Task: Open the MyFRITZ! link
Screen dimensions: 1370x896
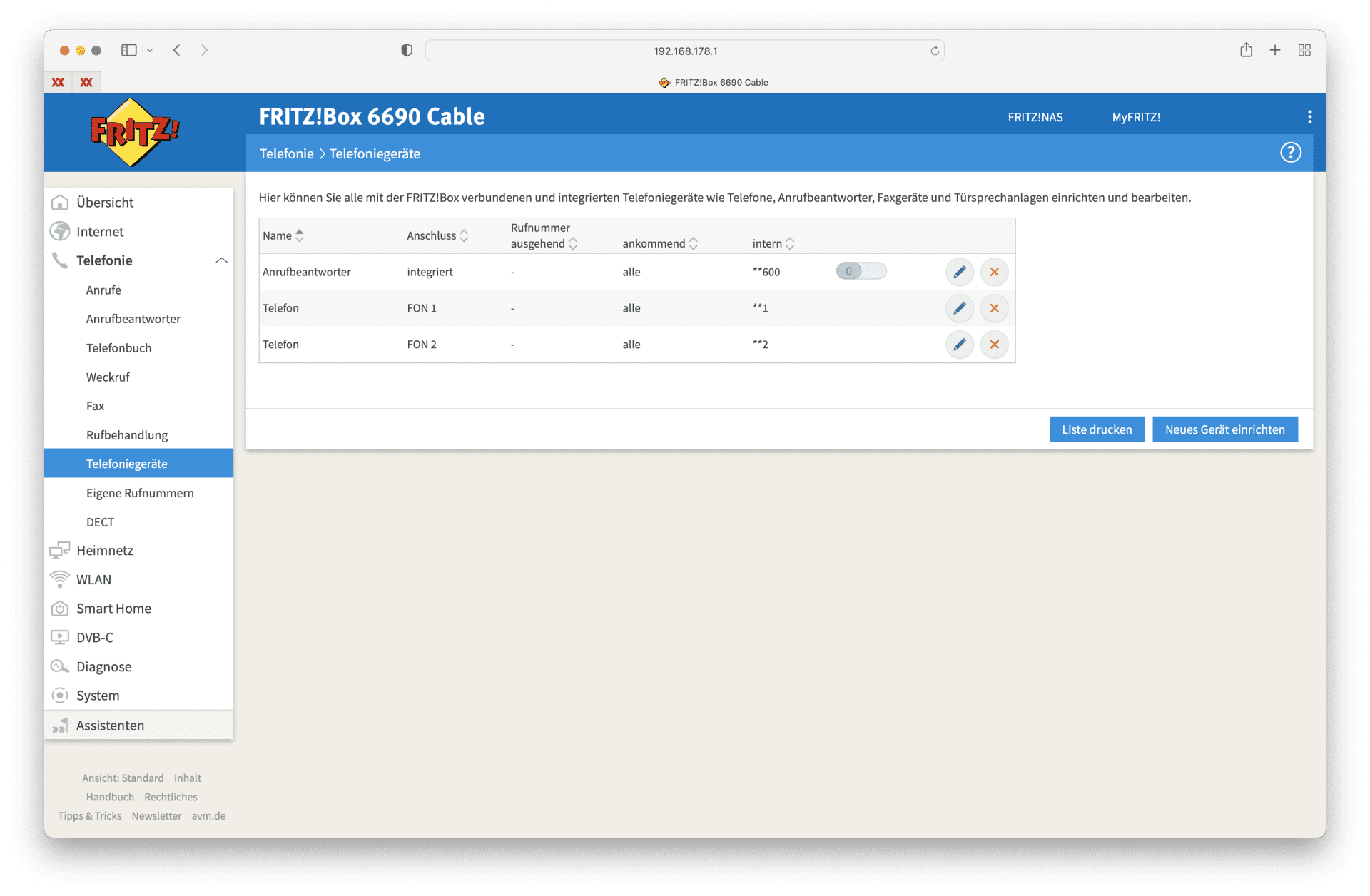Action: [1136, 117]
